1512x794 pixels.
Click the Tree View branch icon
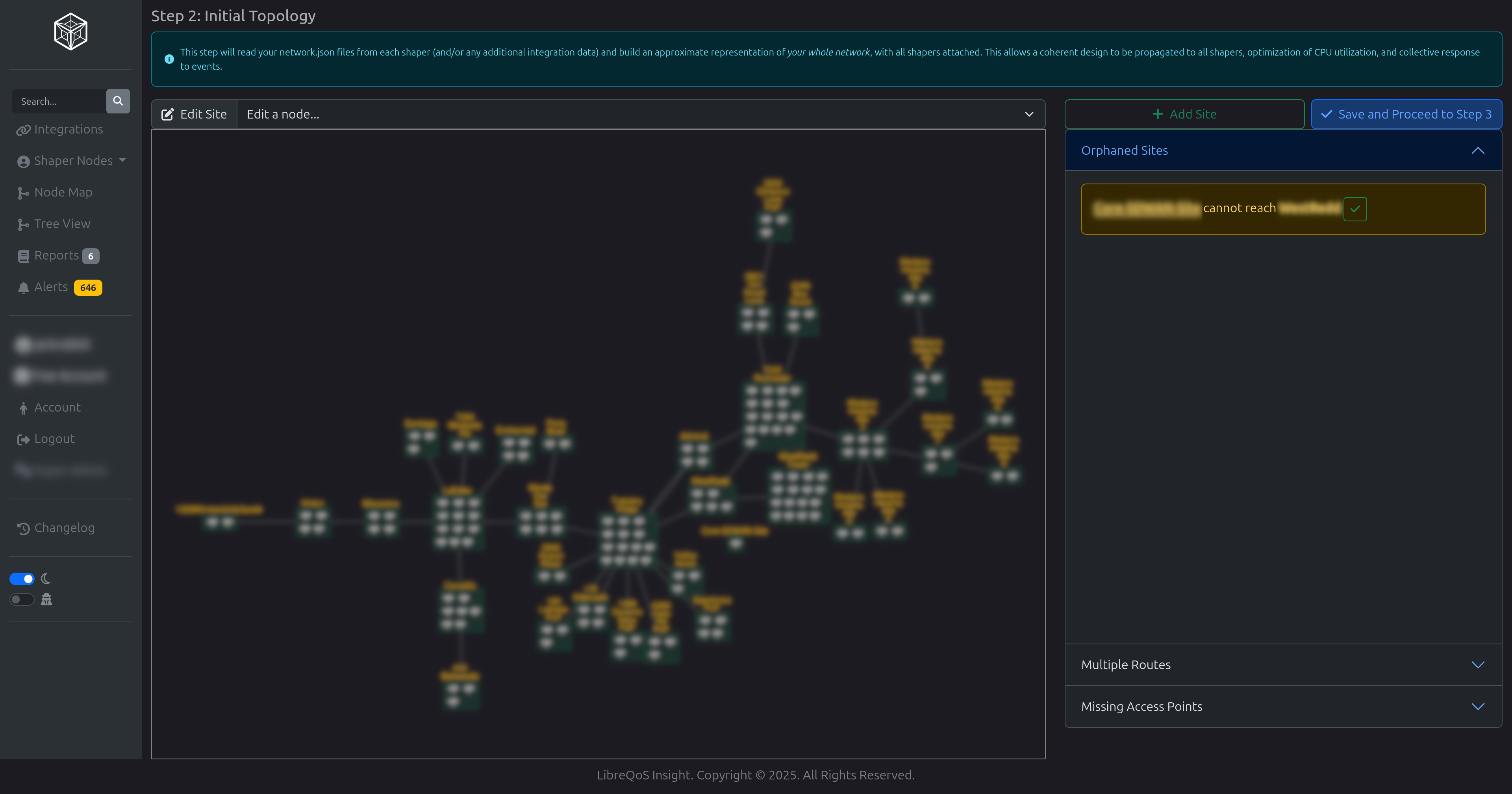[x=23, y=224]
